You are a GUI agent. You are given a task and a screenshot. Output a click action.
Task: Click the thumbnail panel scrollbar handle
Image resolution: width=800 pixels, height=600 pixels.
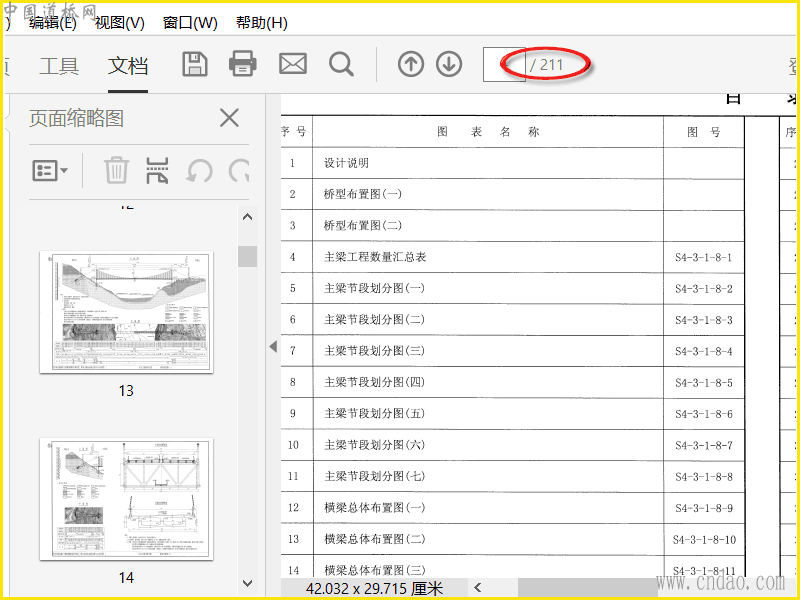(247, 256)
